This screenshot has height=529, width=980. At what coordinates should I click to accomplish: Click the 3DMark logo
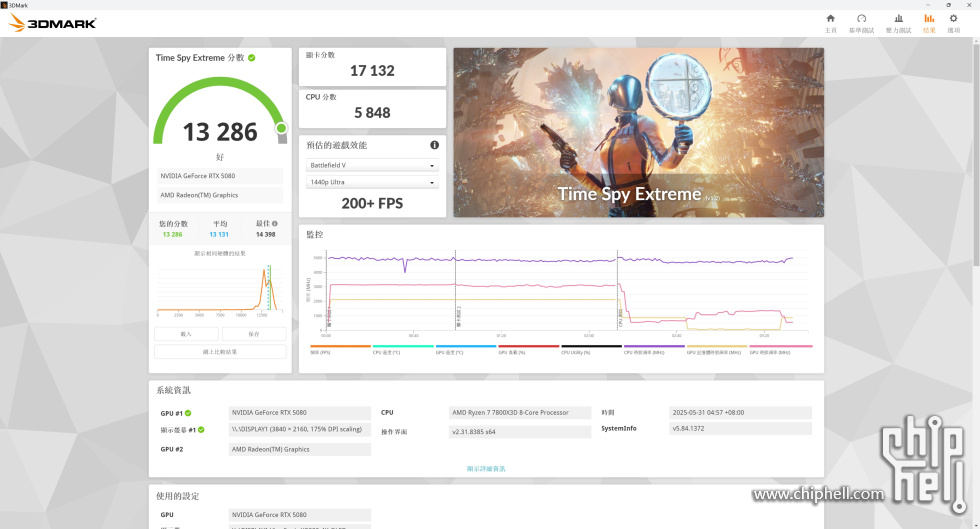coord(52,23)
